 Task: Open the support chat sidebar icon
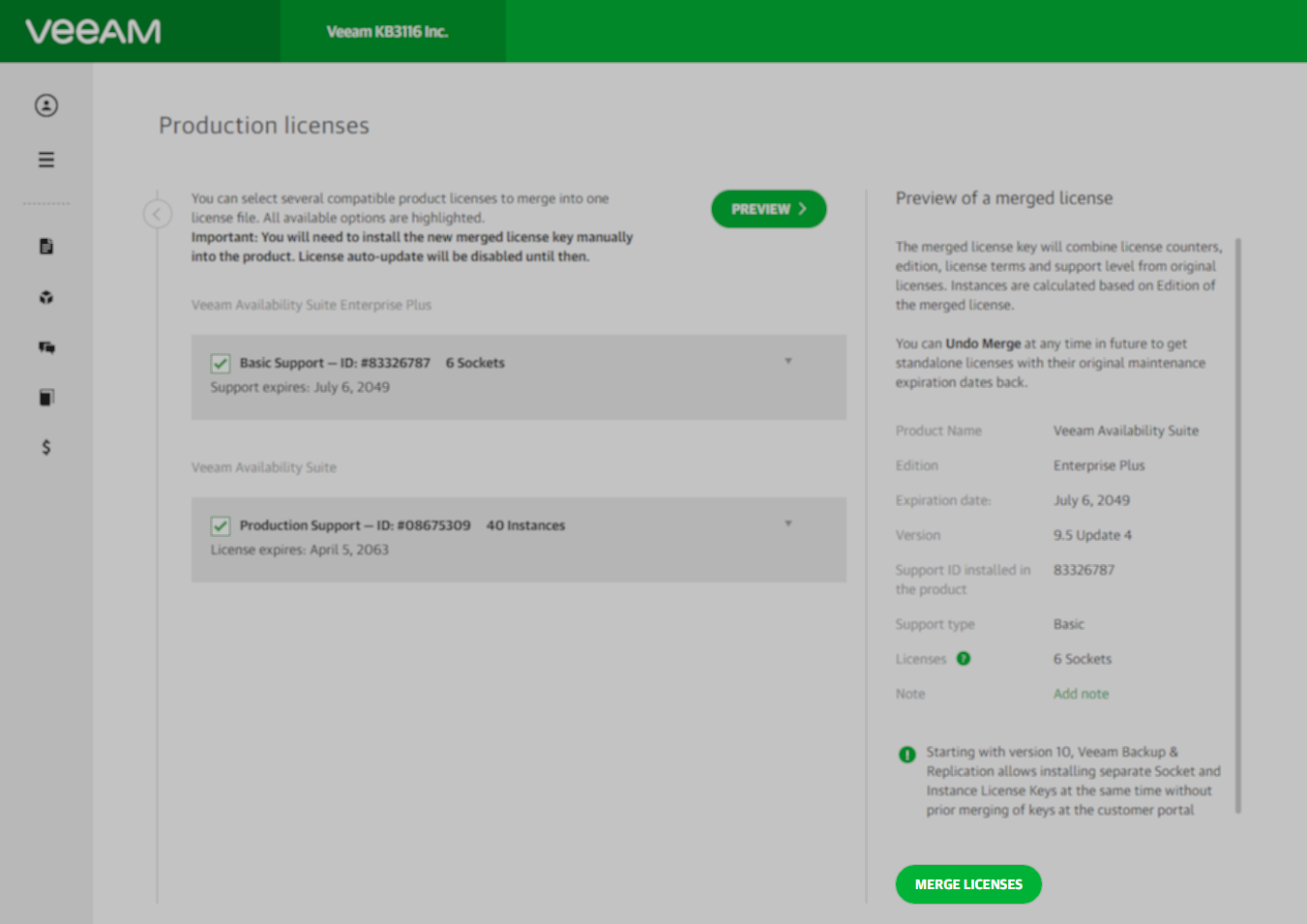(46, 347)
